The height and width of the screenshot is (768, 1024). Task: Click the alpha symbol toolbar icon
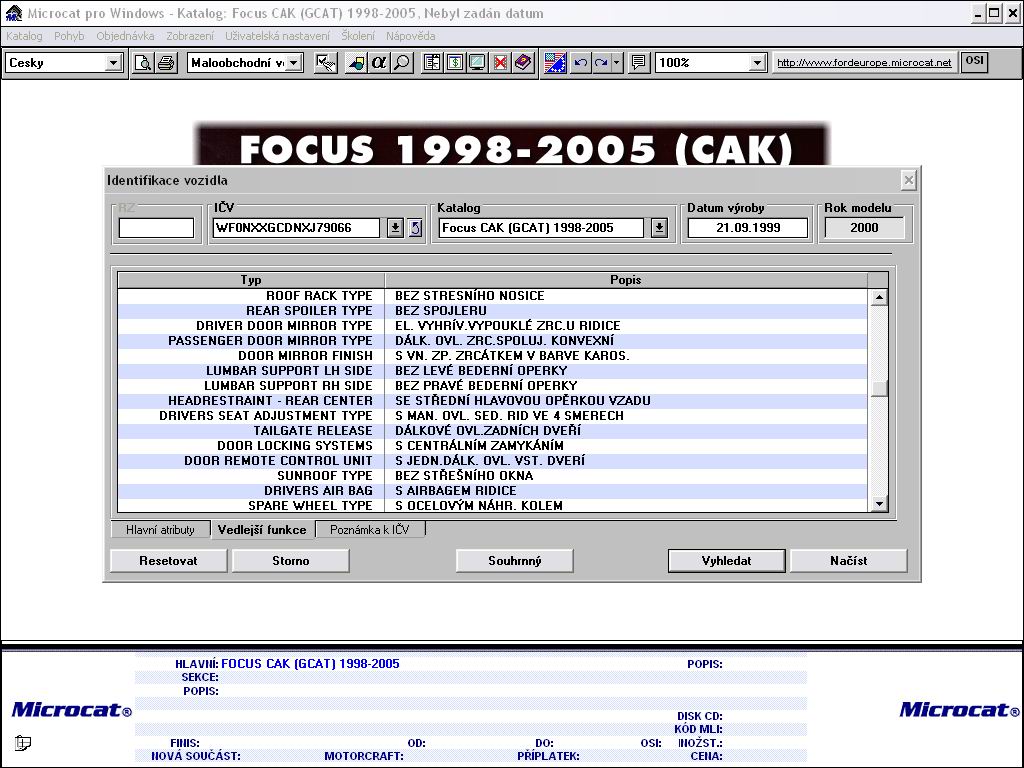pos(379,63)
